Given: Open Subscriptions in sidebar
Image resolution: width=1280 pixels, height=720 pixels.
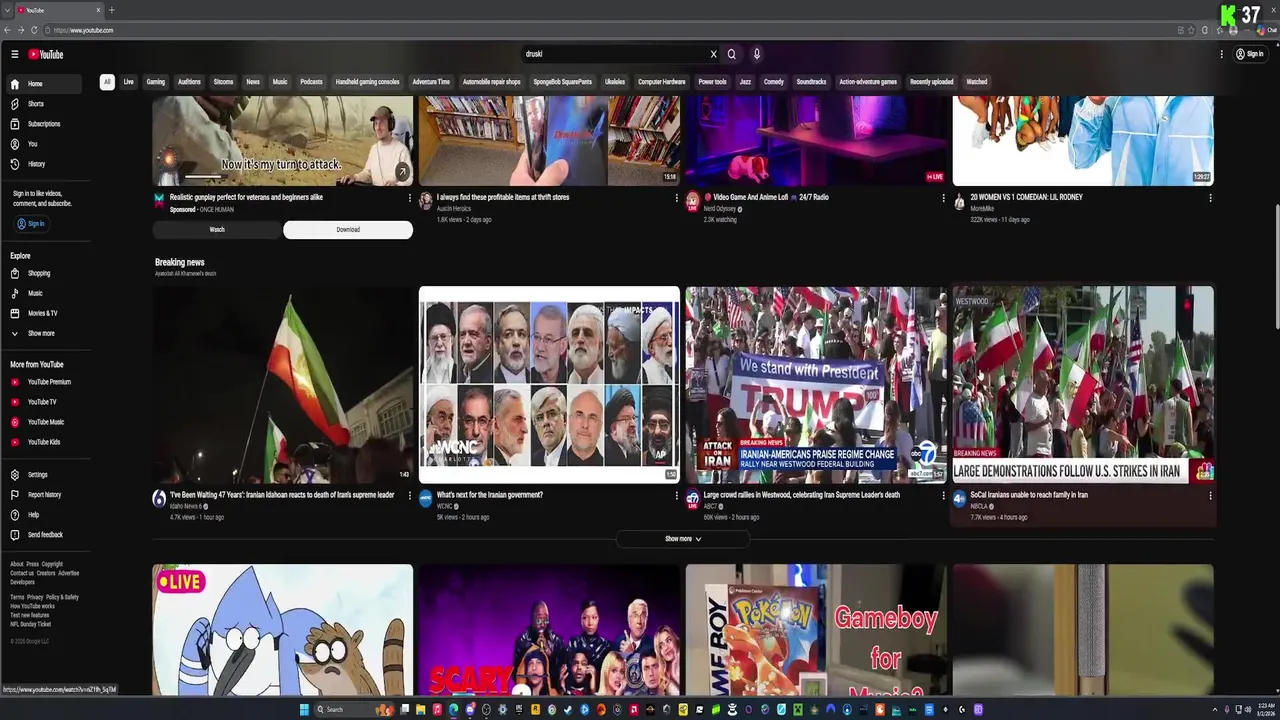Looking at the screenshot, I should pos(45,124).
